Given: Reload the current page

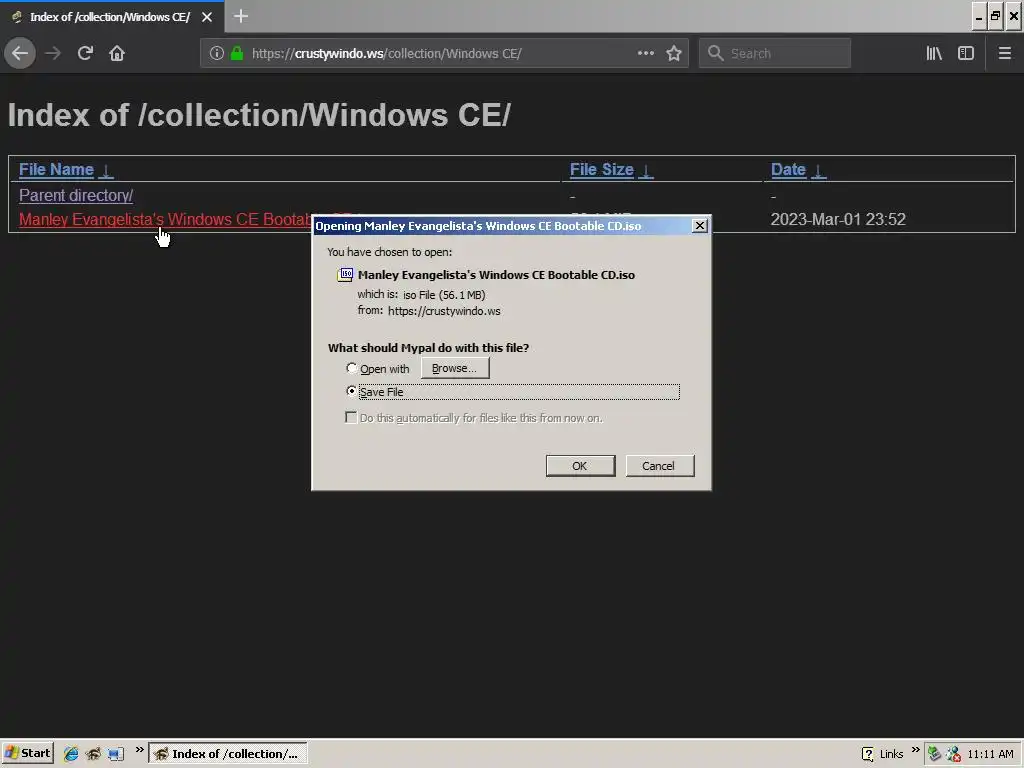Looking at the screenshot, I should tap(85, 53).
